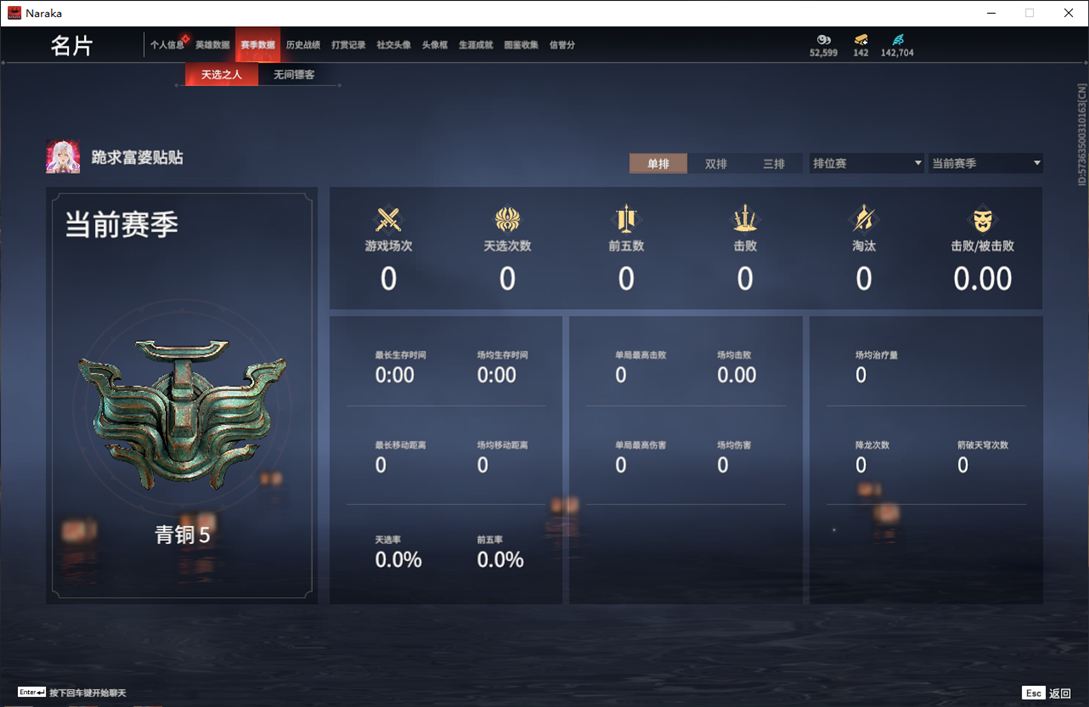The image size is (1089, 707).
Task: Click the 0.00 击败/被击败 ratio value
Action: click(x=982, y=278)
